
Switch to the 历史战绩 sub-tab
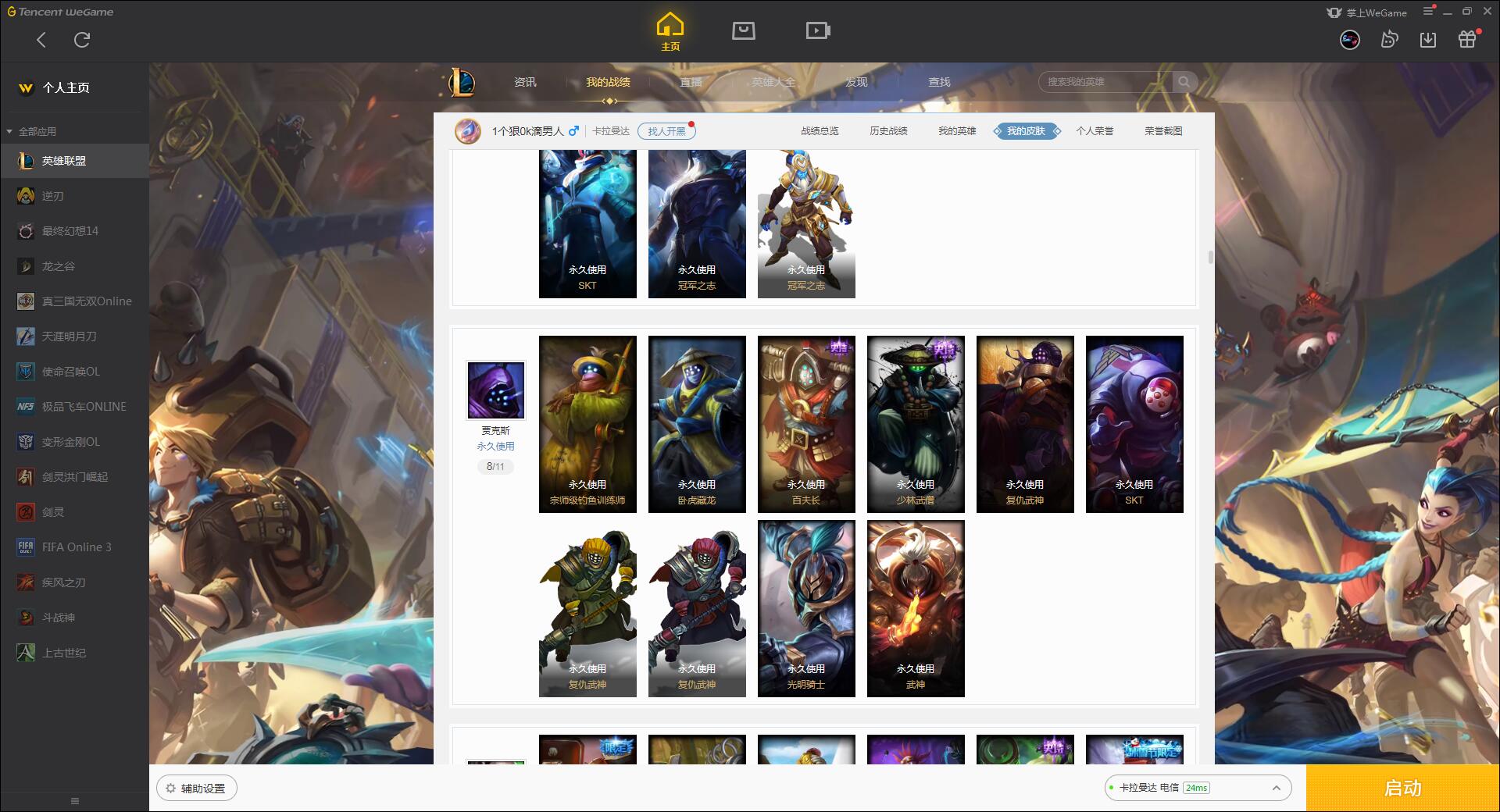click(888, 131)
